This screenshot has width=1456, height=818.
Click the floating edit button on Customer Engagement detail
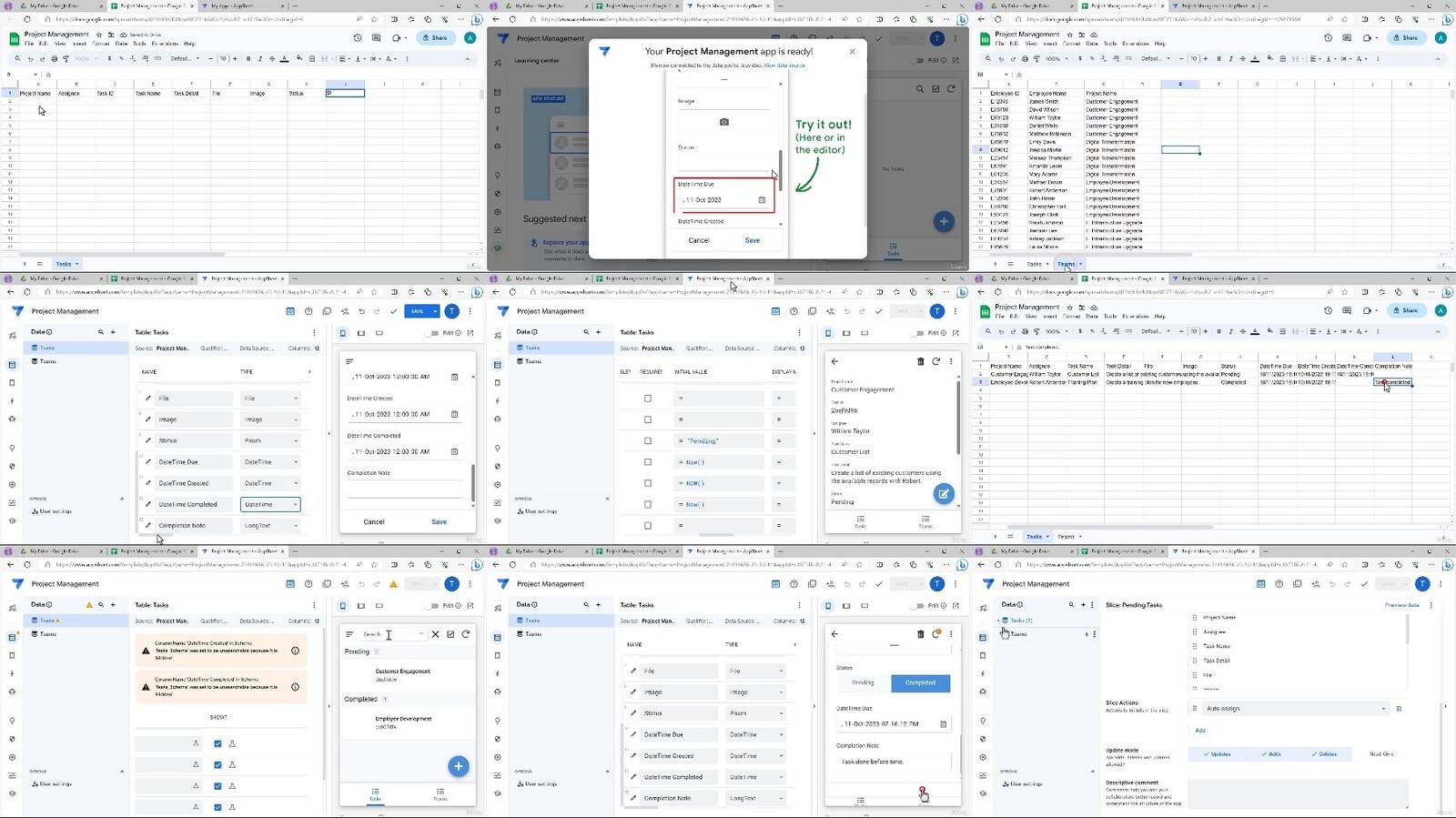pos(944,494)
